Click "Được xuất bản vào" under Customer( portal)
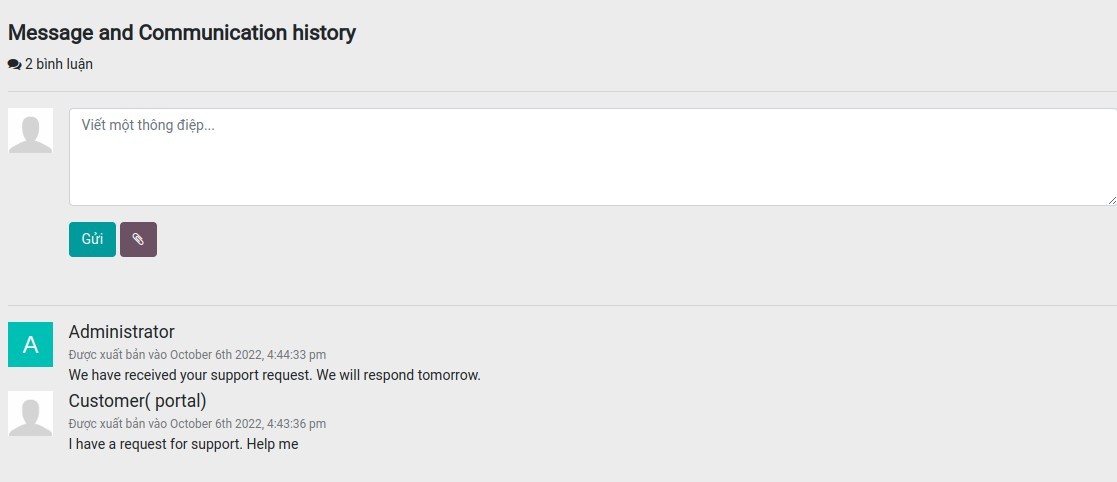The image size is (1117, 482). tap(118, 424)
